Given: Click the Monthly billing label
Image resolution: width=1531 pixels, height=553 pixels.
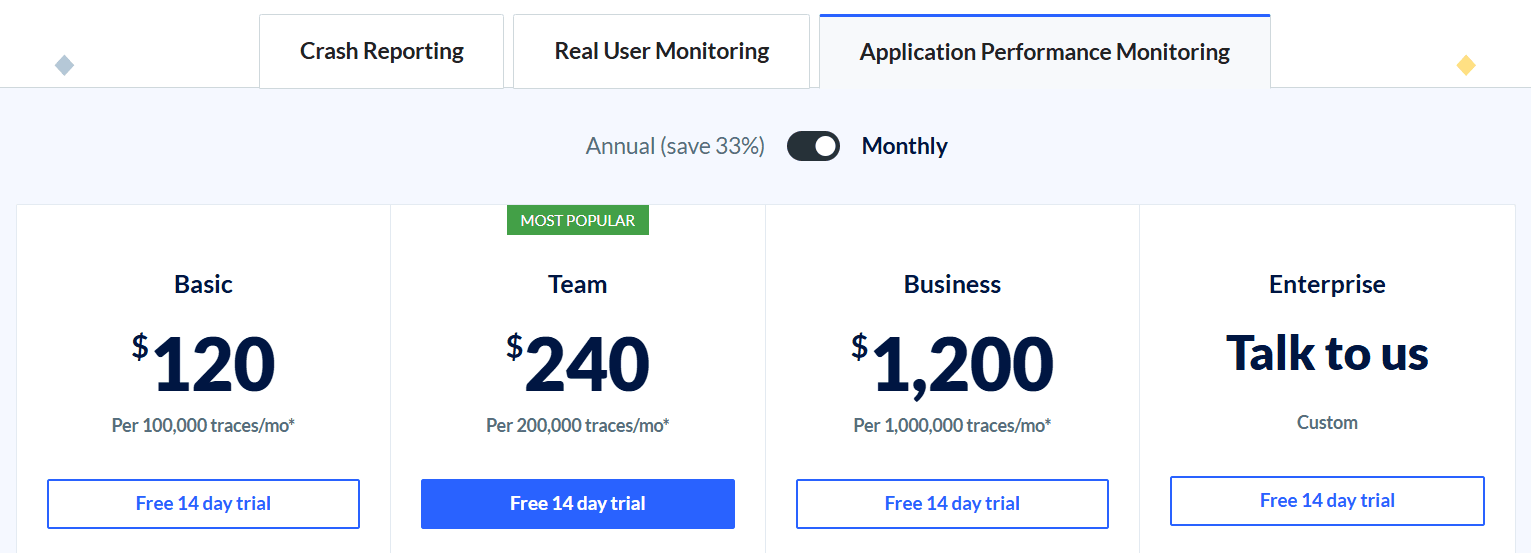Looking at the screenshot, I should tap(904, 146).
